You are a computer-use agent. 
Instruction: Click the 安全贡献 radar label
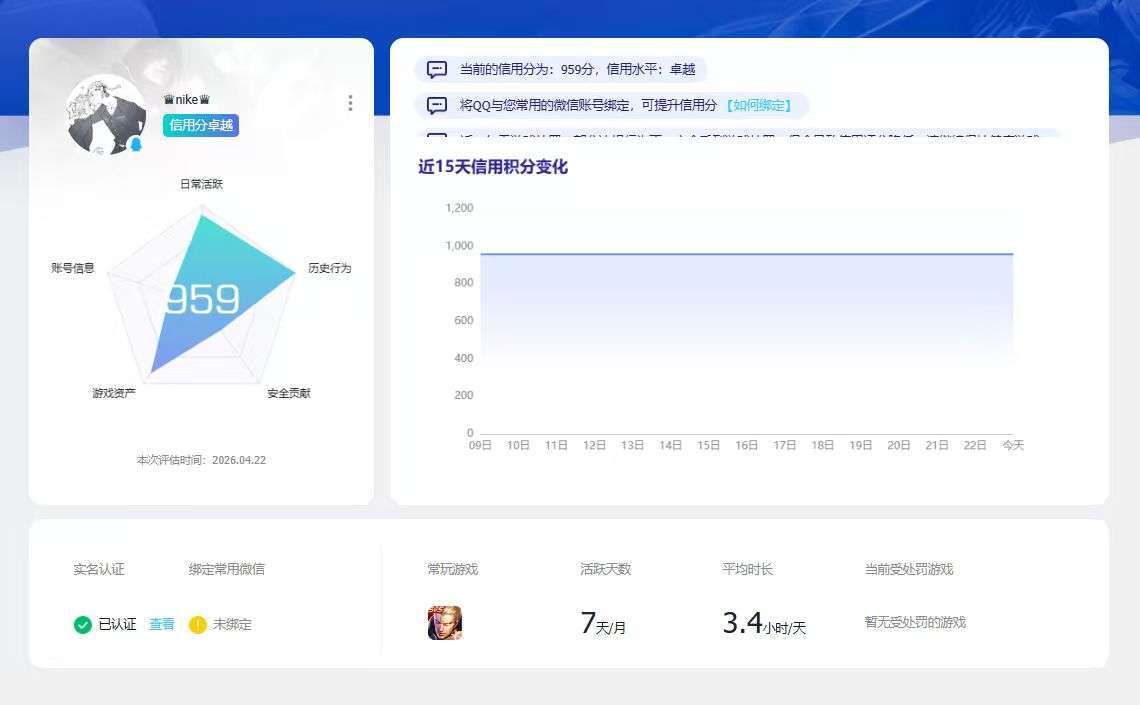click(289, 393)
